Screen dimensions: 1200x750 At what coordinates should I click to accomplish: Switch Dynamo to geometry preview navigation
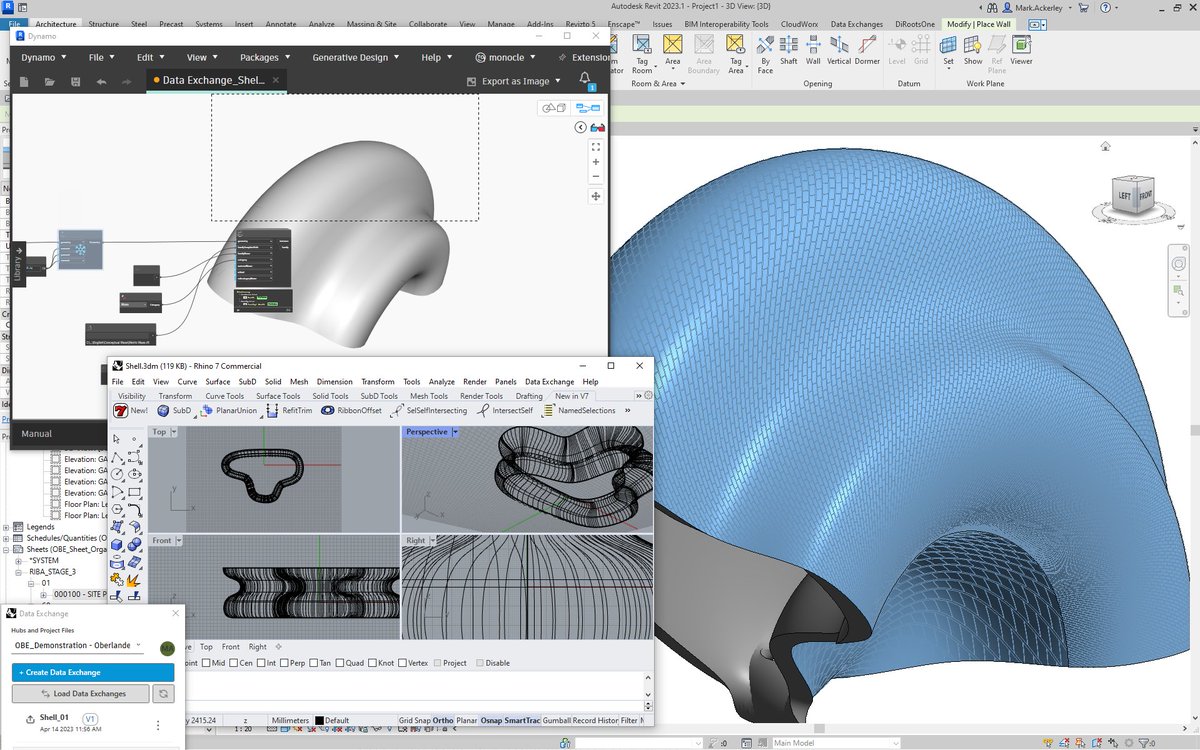click(x=553, y=108)
